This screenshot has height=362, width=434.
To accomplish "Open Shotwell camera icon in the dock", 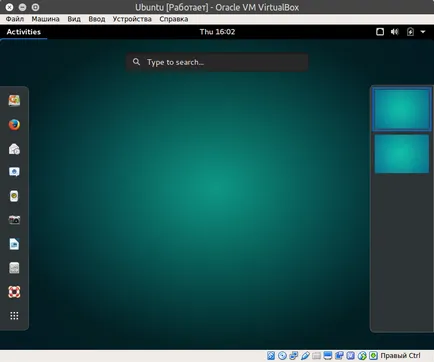I will click(x=14, y=220).
